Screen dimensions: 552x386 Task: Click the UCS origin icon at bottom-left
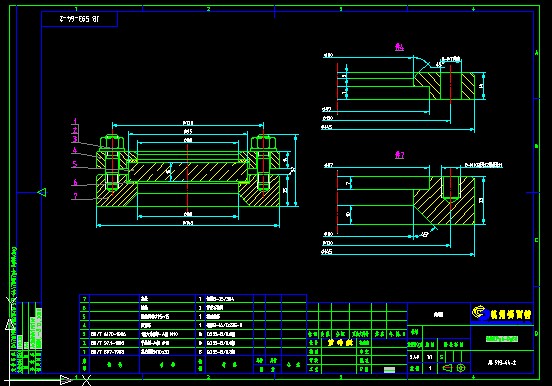(11, 380)
